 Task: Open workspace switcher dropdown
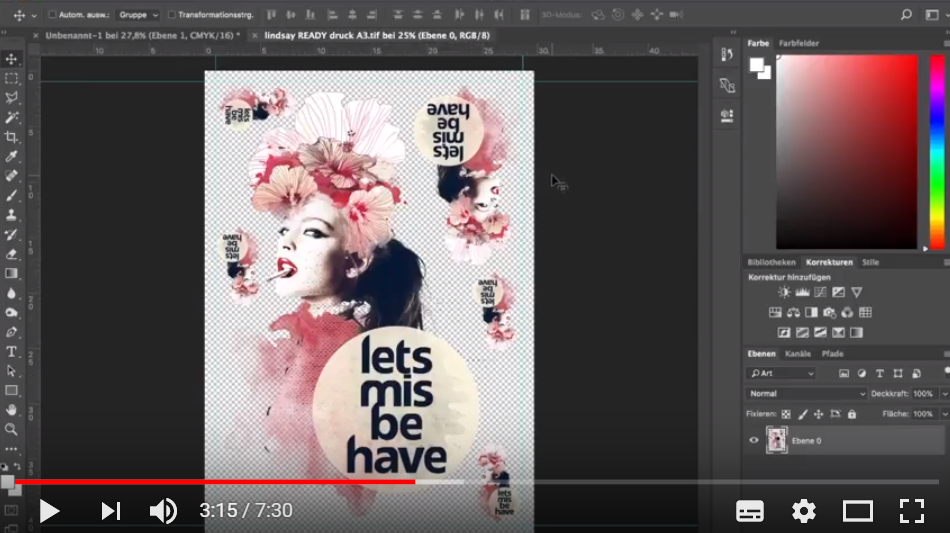pos(933,15)
